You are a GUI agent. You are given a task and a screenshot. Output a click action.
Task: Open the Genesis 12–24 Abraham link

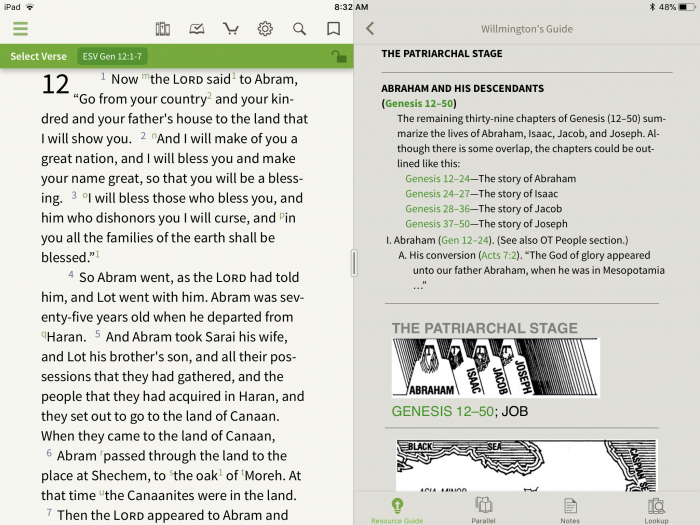[x=437, y=179]
